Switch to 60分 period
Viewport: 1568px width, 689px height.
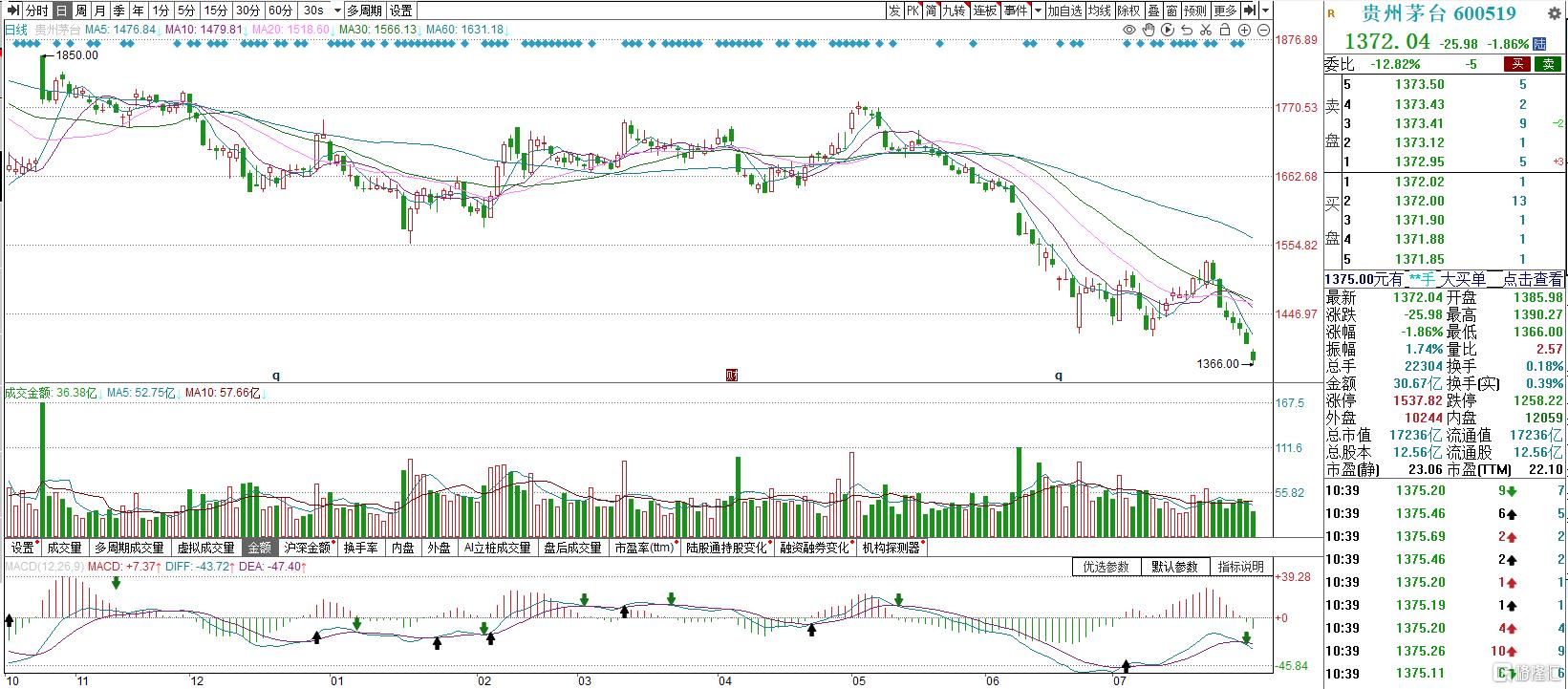[x=280, y=11]
